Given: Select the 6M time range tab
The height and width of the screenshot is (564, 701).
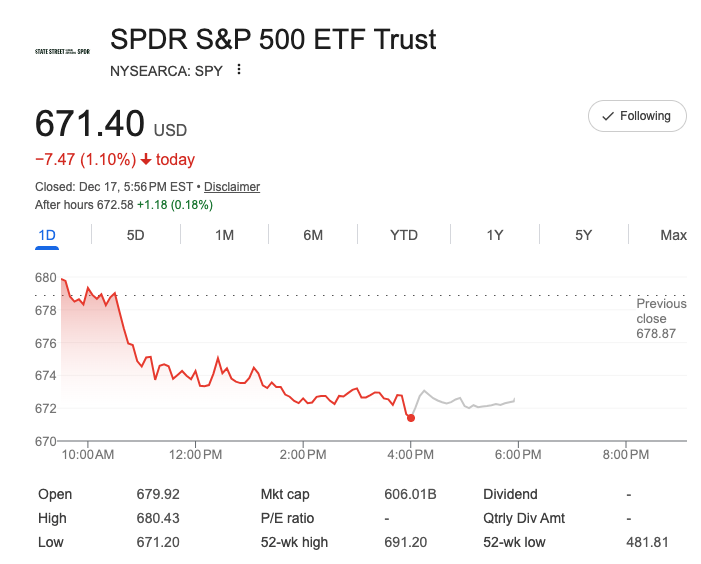Looking at the screenshot, I should coord(313,235).
